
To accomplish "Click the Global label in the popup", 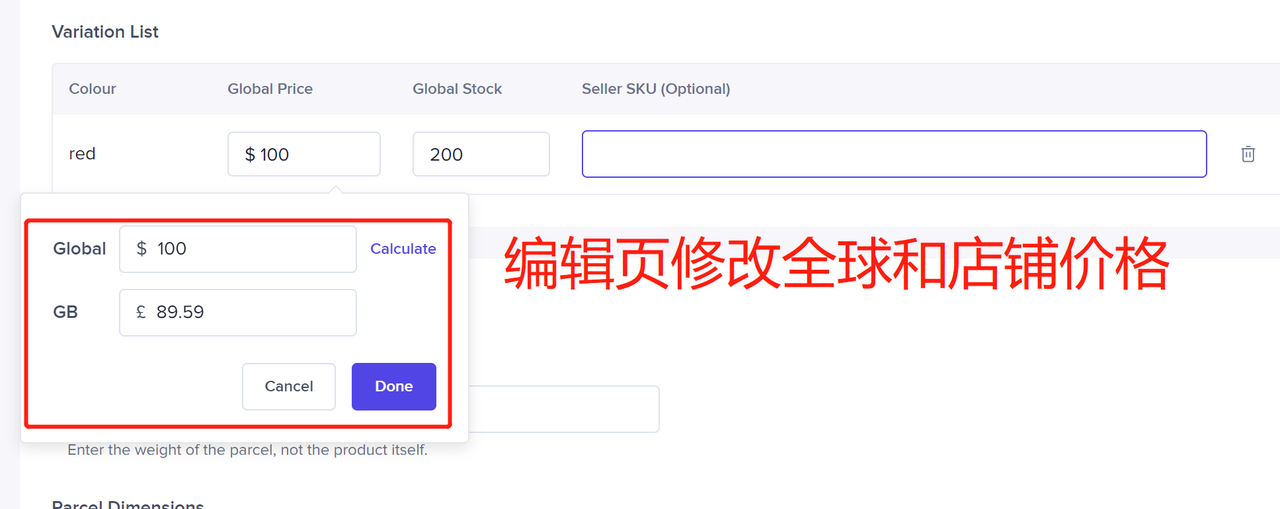I will (x=79, y=249).
